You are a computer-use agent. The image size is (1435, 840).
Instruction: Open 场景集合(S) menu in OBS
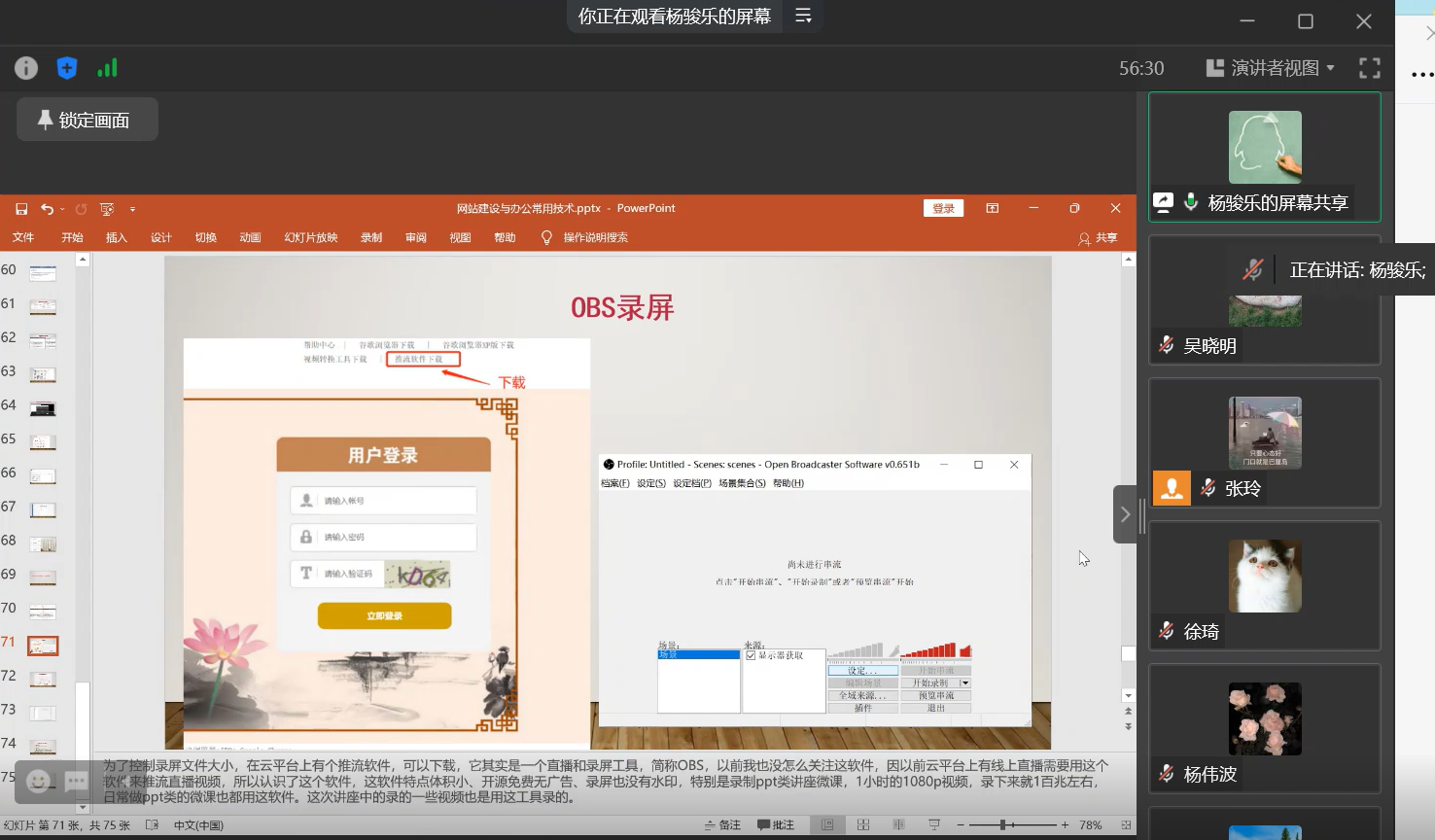[x=743, y=483]
